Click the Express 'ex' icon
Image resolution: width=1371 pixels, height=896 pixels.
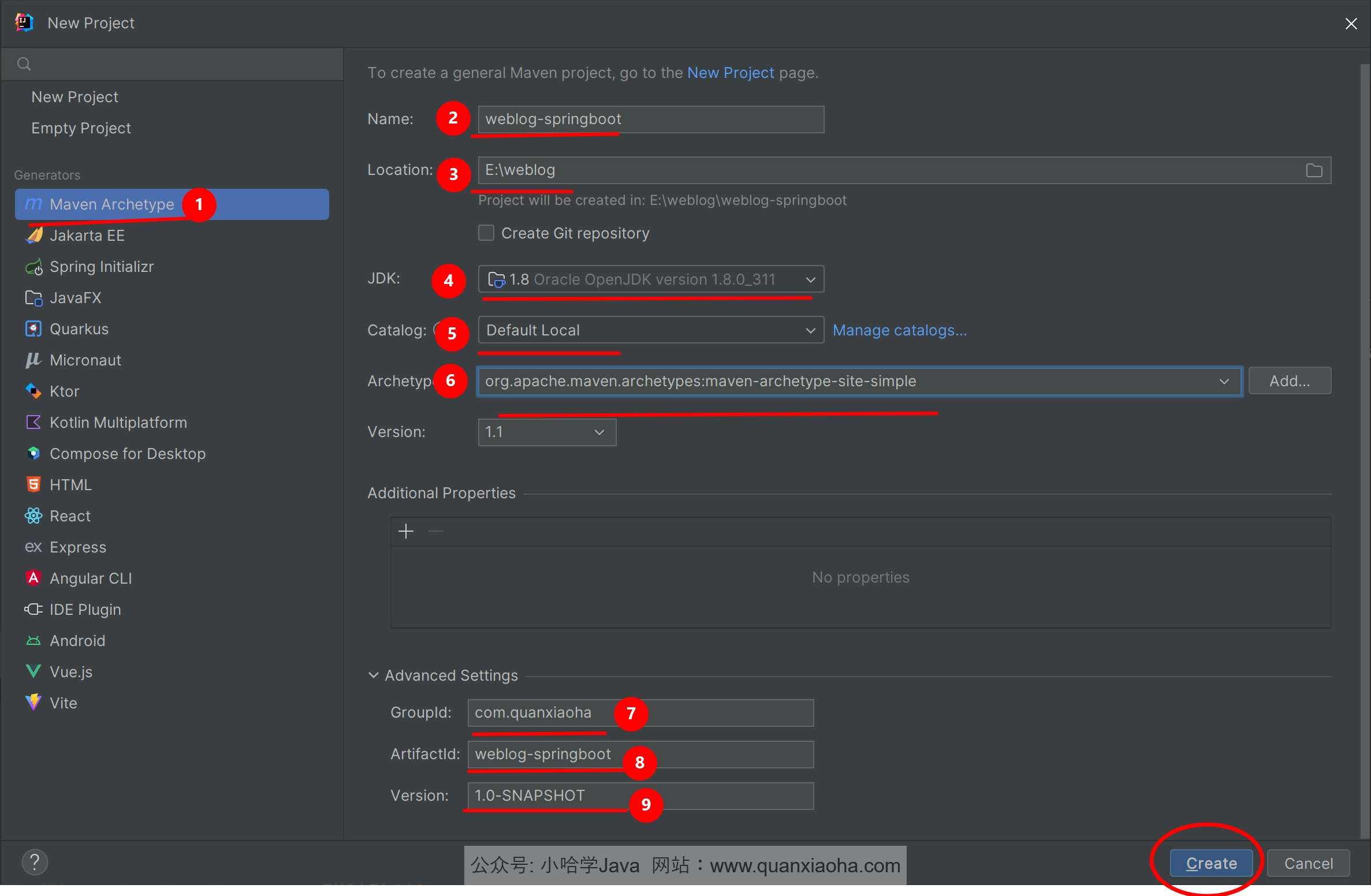33,547
